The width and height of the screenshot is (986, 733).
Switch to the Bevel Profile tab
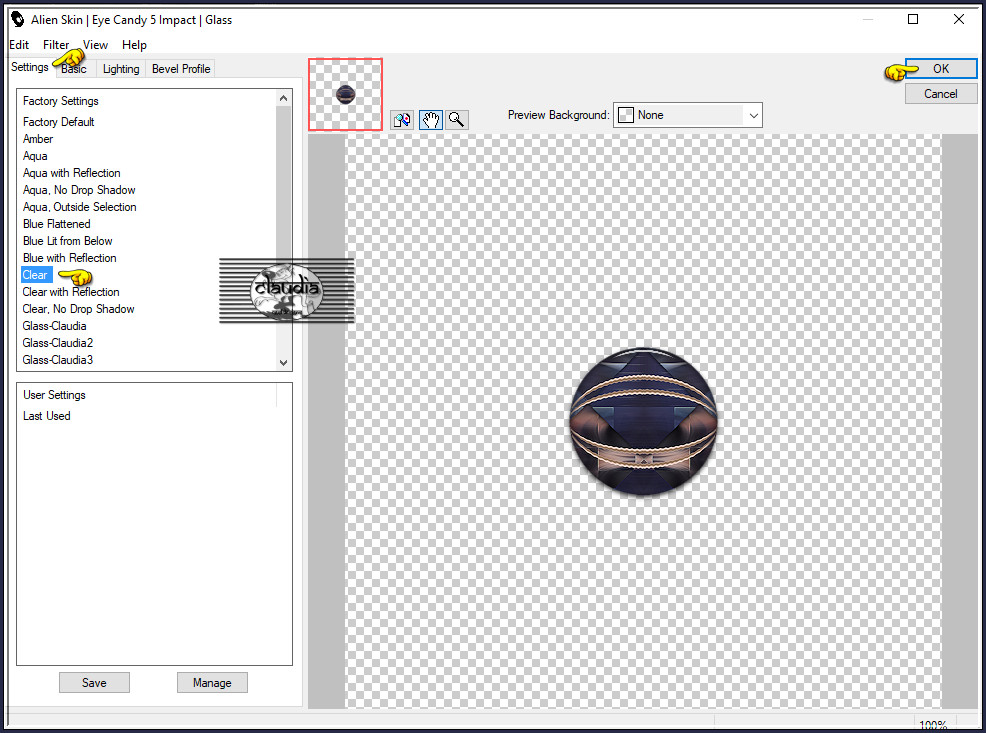[181, 69]
